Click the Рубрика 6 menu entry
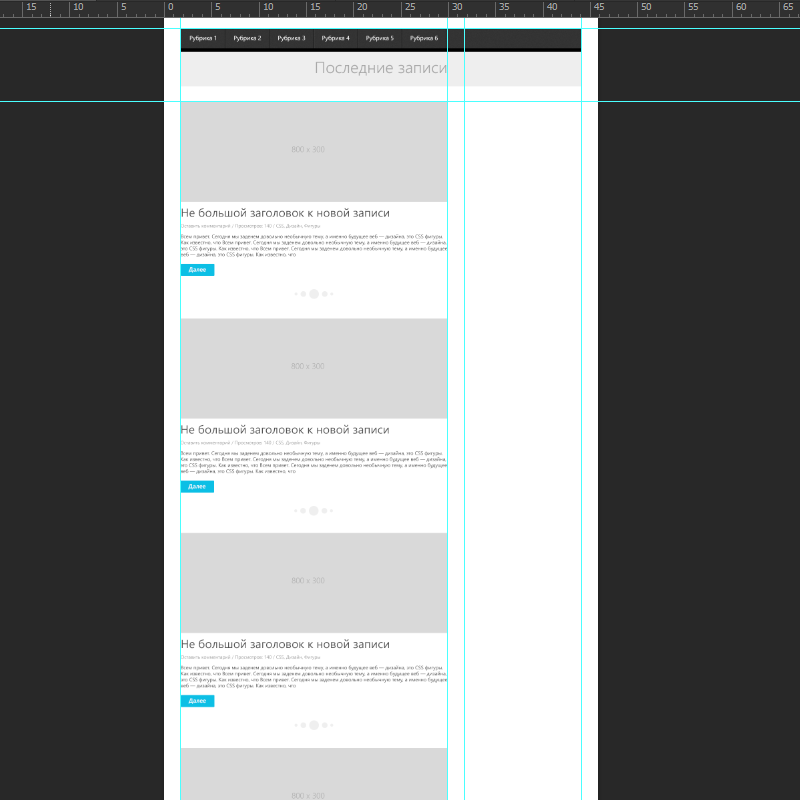This screenshot has width=800, height=800. coord(423,38)
